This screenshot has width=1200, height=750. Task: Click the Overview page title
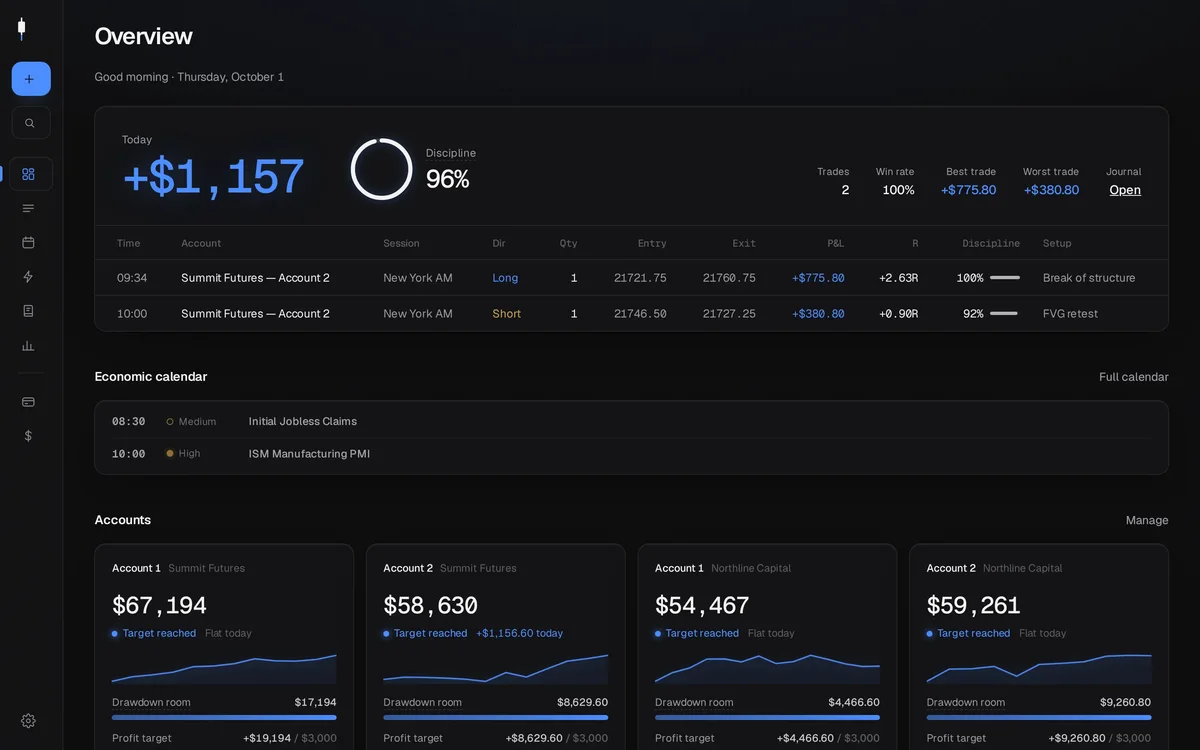tap(144, 37)
